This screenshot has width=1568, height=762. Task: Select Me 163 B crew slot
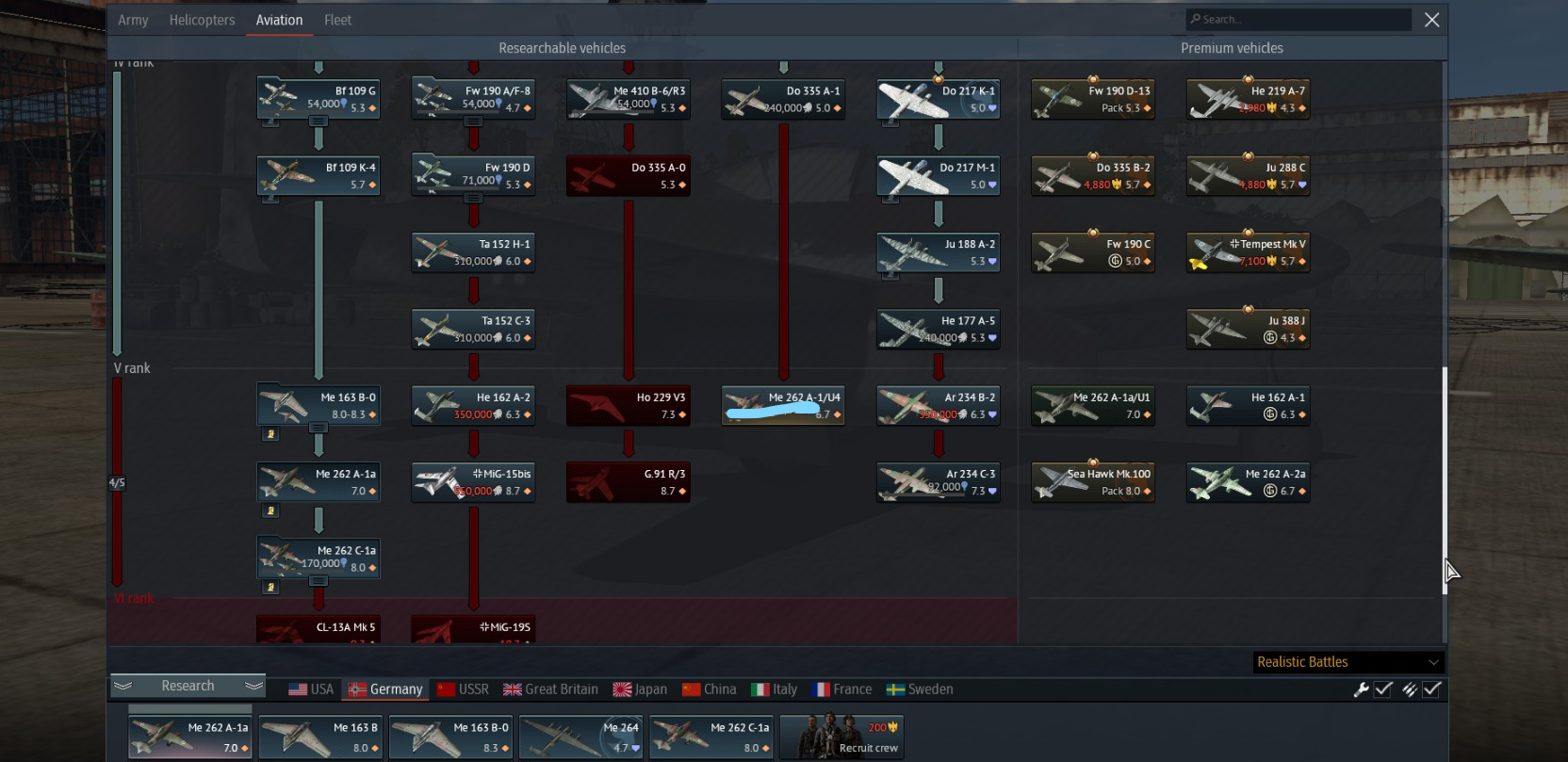[x=320, y=737]
